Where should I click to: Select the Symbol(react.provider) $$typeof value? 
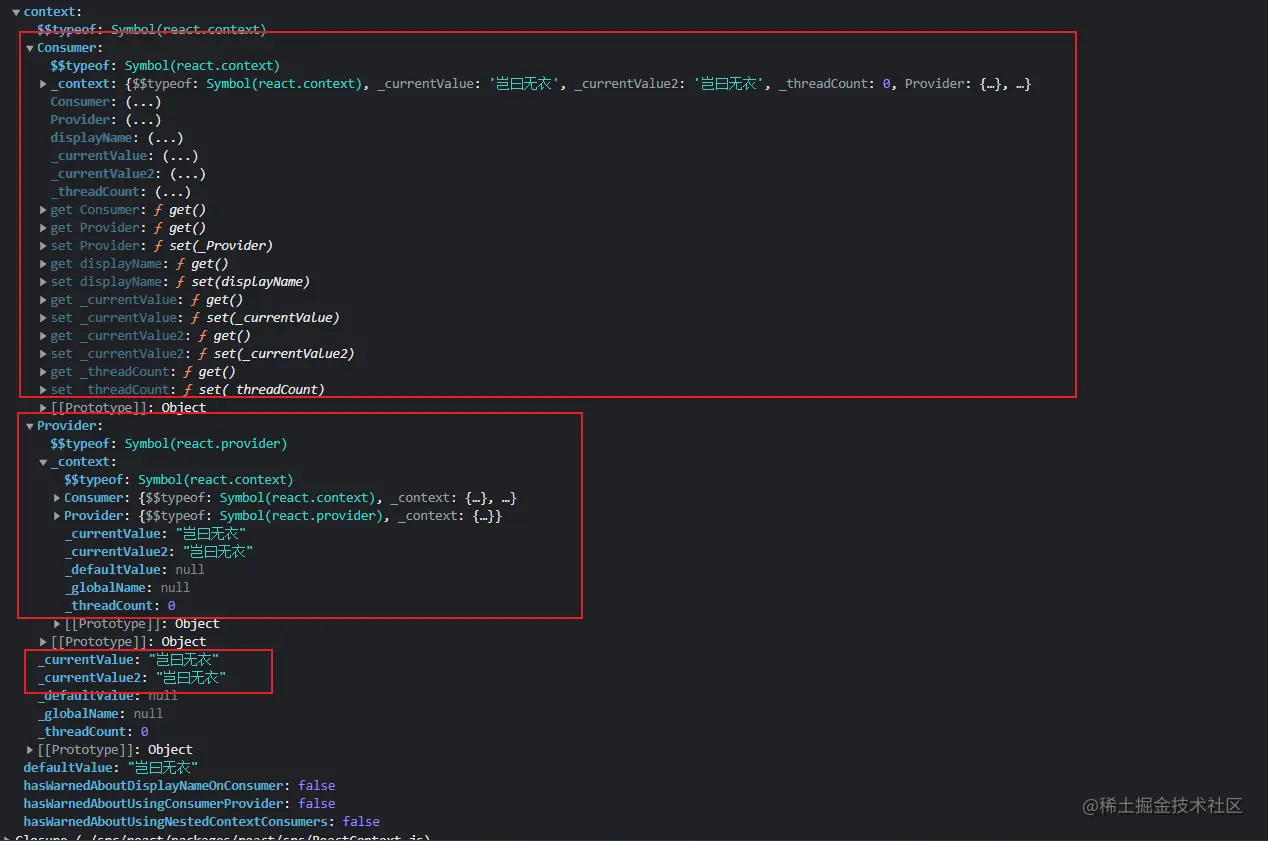[206, 444]
